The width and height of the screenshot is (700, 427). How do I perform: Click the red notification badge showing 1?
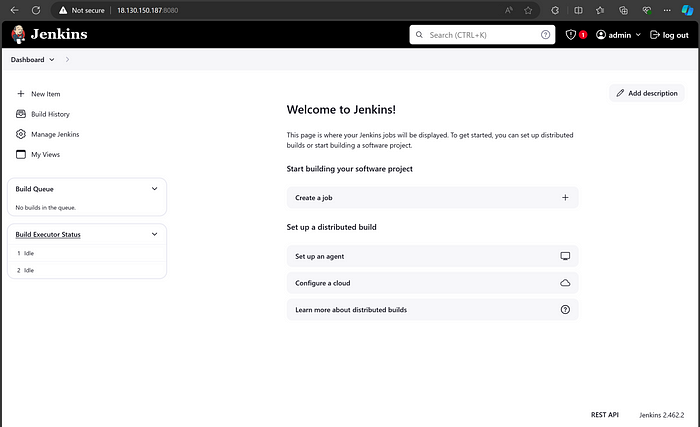click(x=583, y=35)
